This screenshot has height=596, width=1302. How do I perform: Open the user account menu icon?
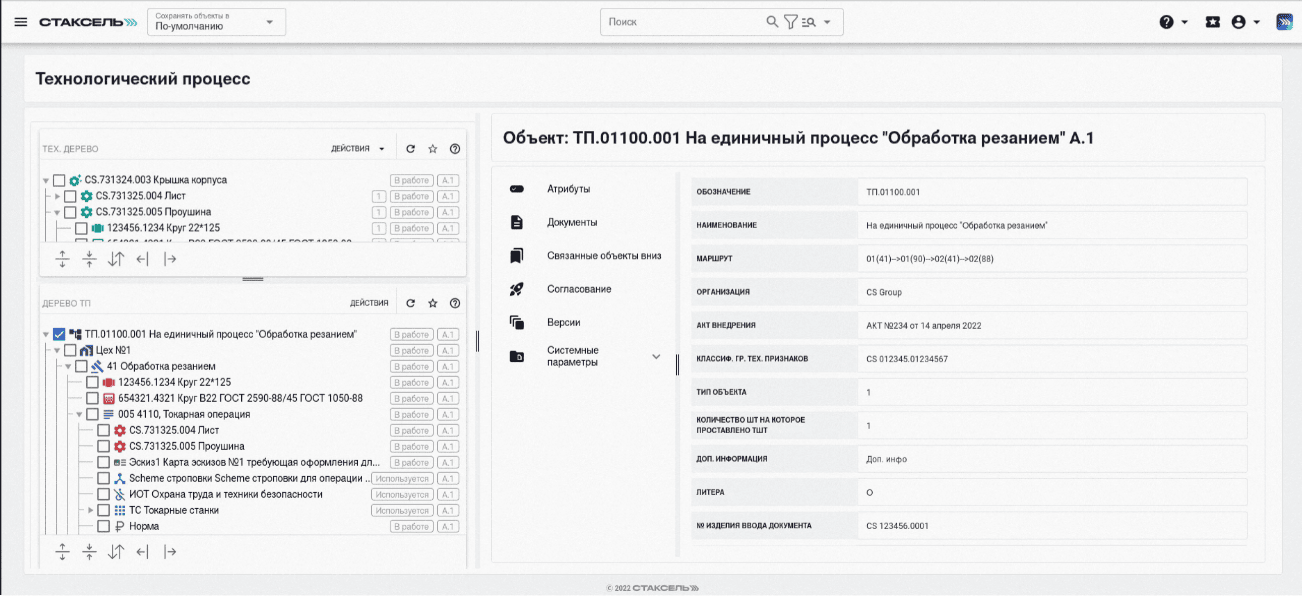pyautogui.click(x=1239, y=22)
